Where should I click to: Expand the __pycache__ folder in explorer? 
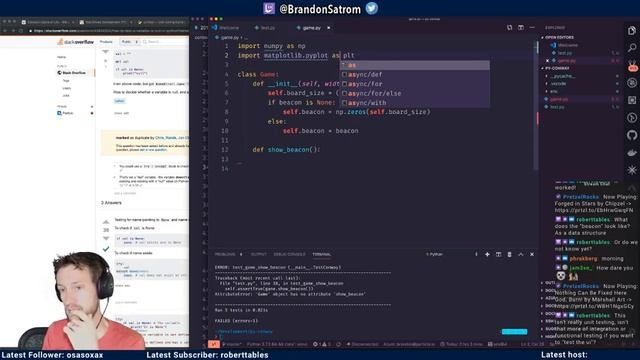click(562, 76)
